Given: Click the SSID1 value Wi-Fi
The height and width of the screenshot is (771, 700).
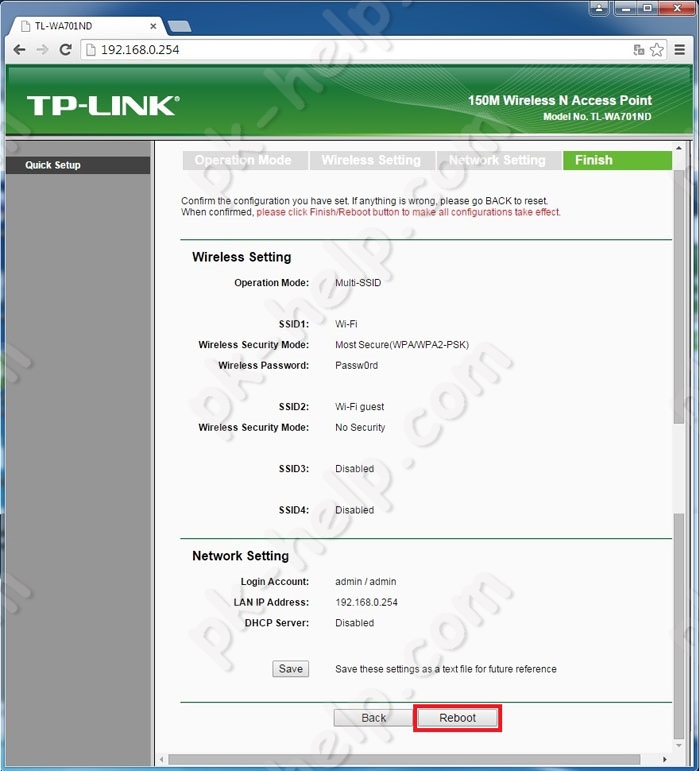Looking at the screenshot, I should pos(346,324).
